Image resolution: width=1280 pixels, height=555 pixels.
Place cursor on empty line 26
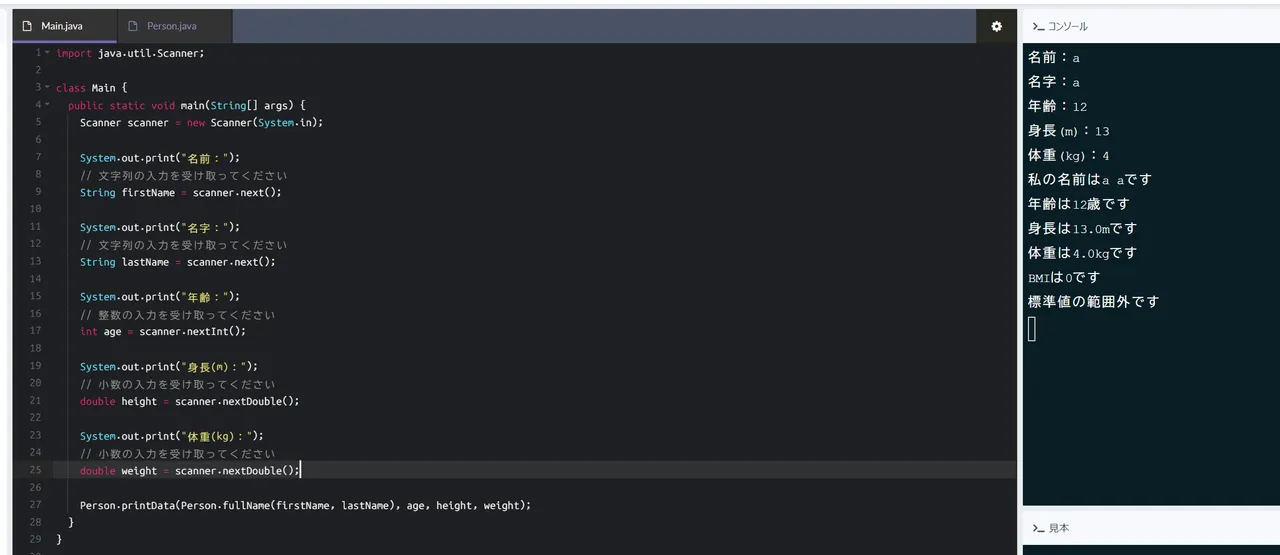pos(300,488)
